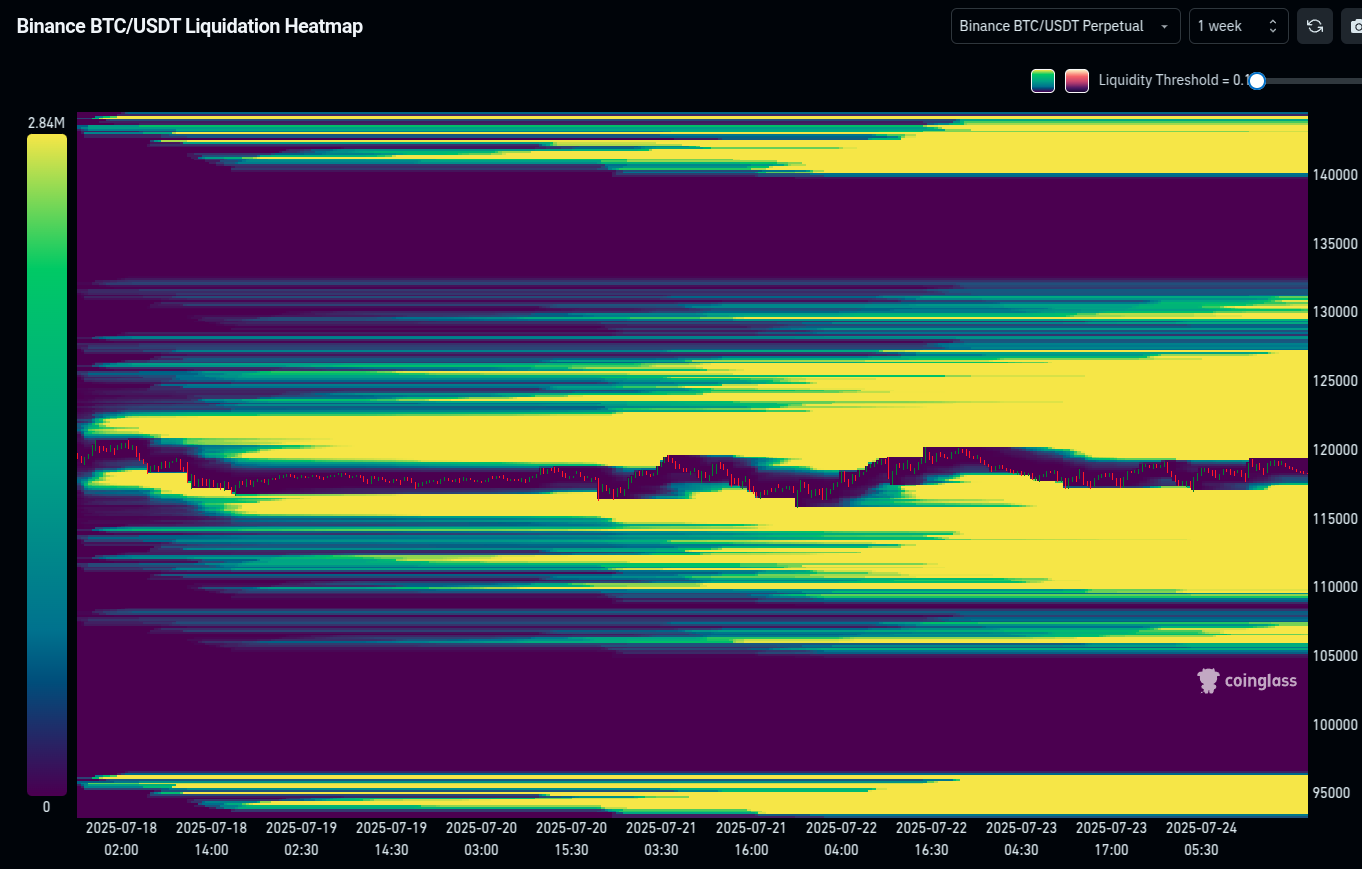Select the green-blue color scheme swatch
The height and width of the screenshot is (869, 1362).
tap(1043, 81)
